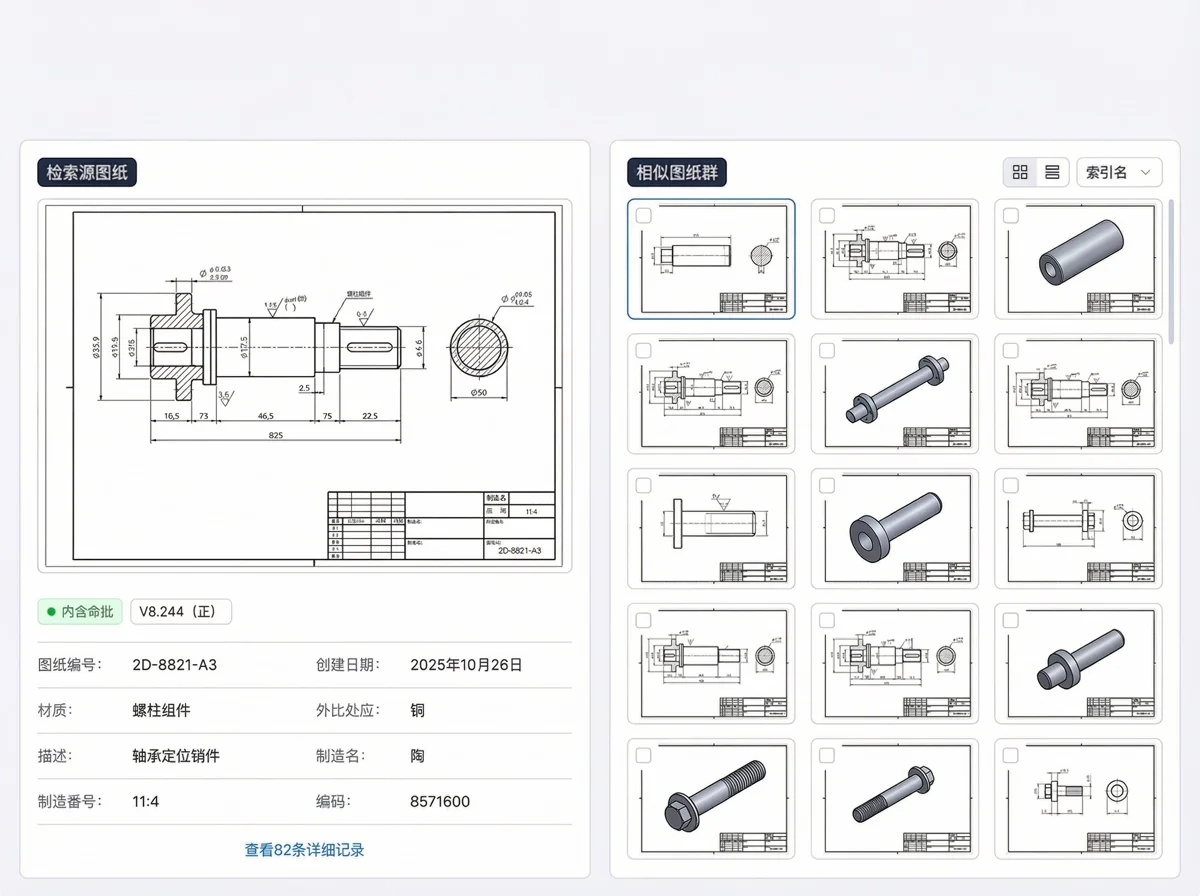This screenshot has width=1200, height=896.
Task: Click the 检索源图纸 panel header
Action: pyautogui.click(x=87, y=172)
